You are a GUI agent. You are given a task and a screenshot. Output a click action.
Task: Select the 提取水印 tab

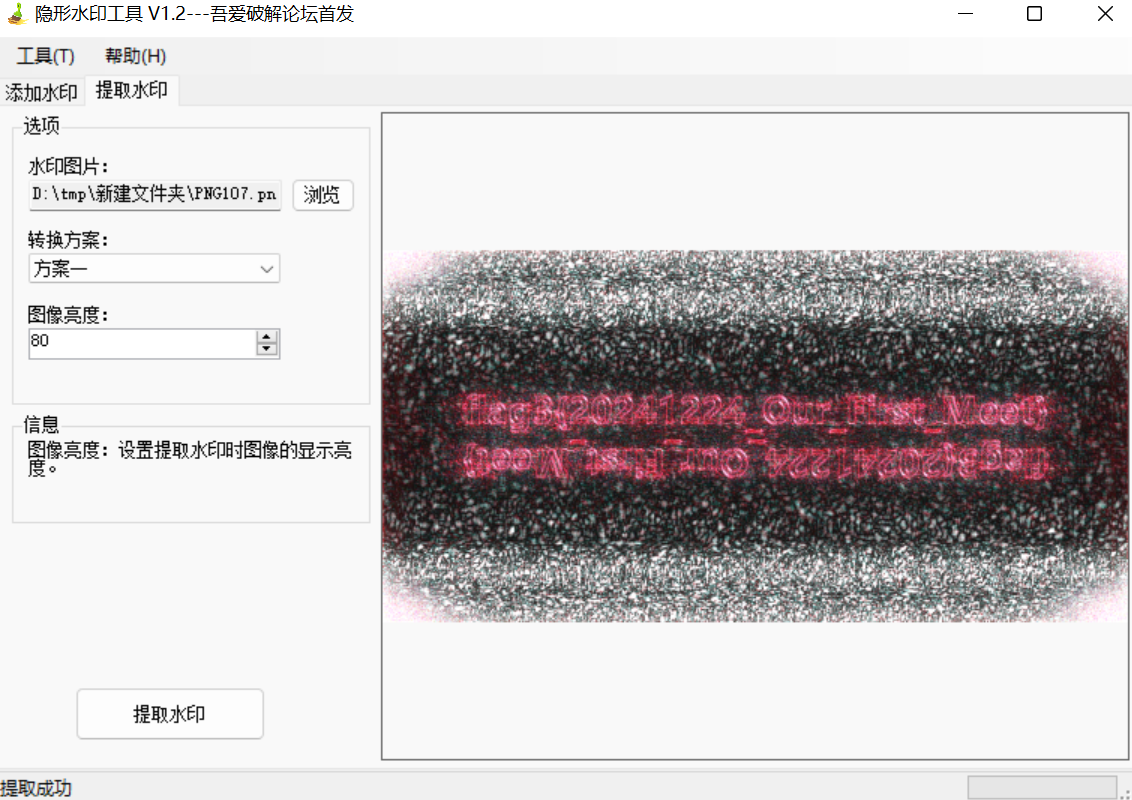(x=132, y=91)
